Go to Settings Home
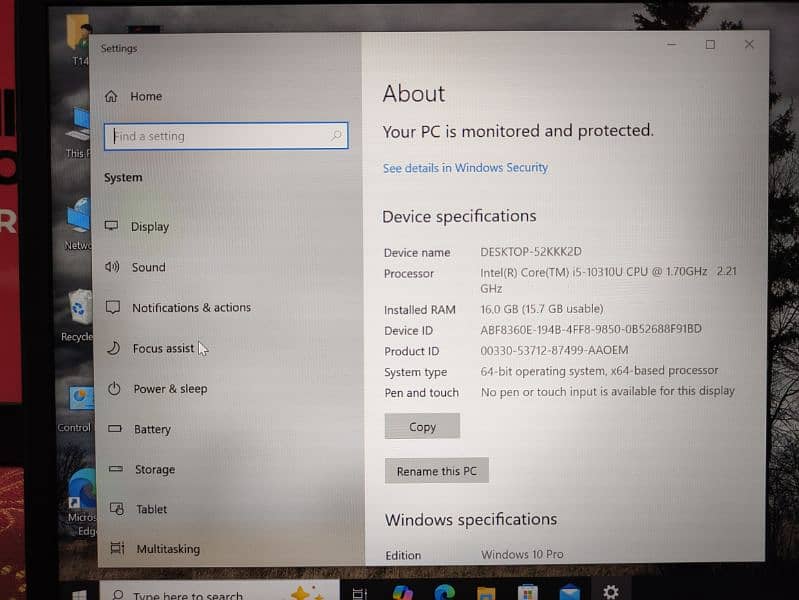799x600 pixels. tap(134, 96)
